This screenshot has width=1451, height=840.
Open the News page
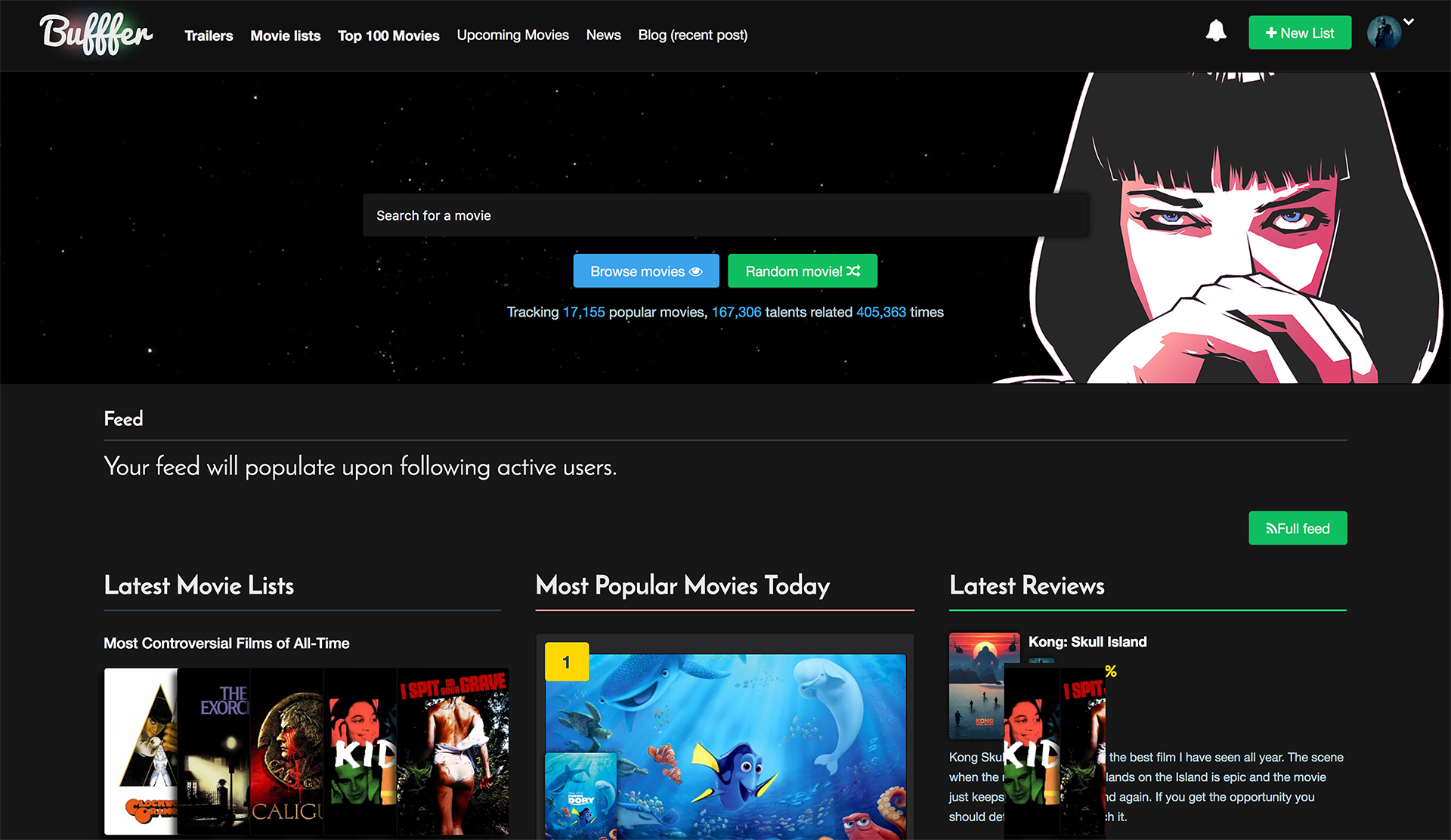click(603, 35)
